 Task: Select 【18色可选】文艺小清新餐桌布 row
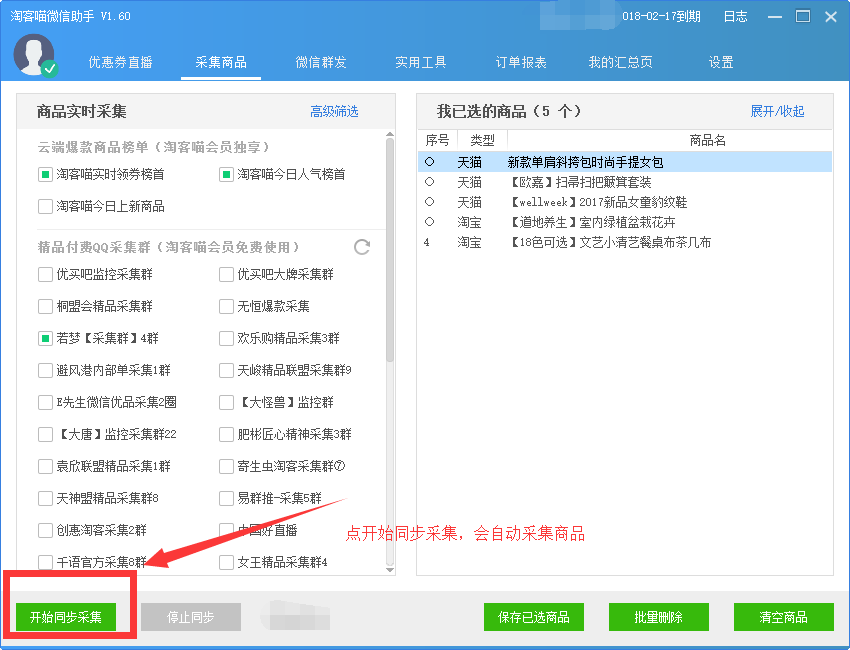[x=625, y=242]
